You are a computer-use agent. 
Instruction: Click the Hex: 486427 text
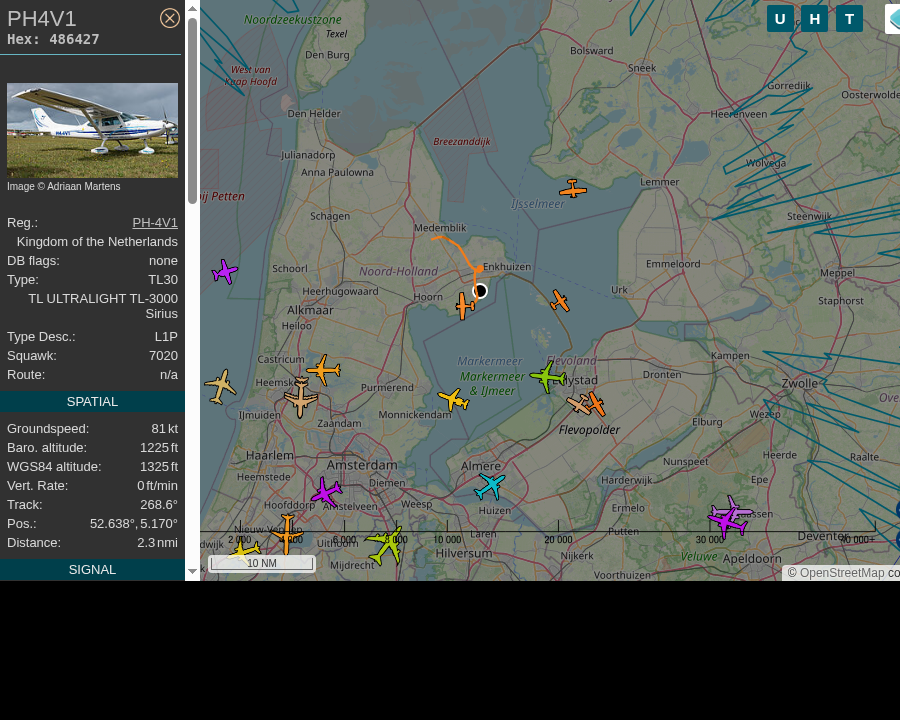coord(53,39)
